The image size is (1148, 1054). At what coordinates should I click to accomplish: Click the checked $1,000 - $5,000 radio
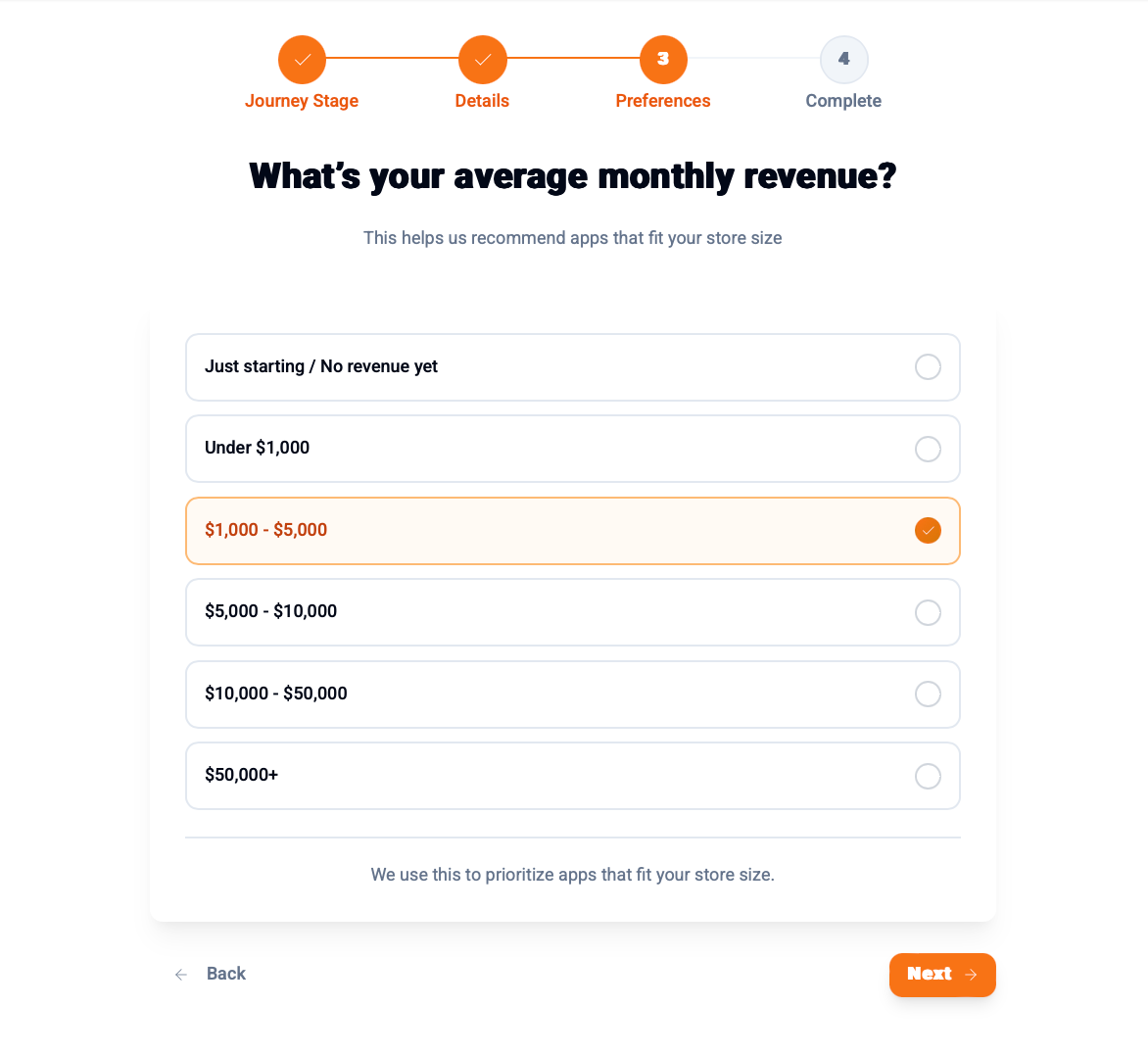click(928, 531)
